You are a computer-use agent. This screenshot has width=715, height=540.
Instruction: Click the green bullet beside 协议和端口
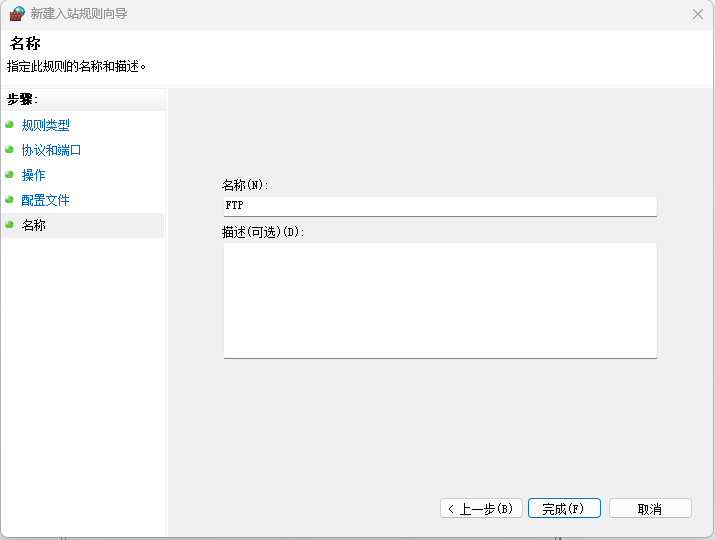coord(9,150)
